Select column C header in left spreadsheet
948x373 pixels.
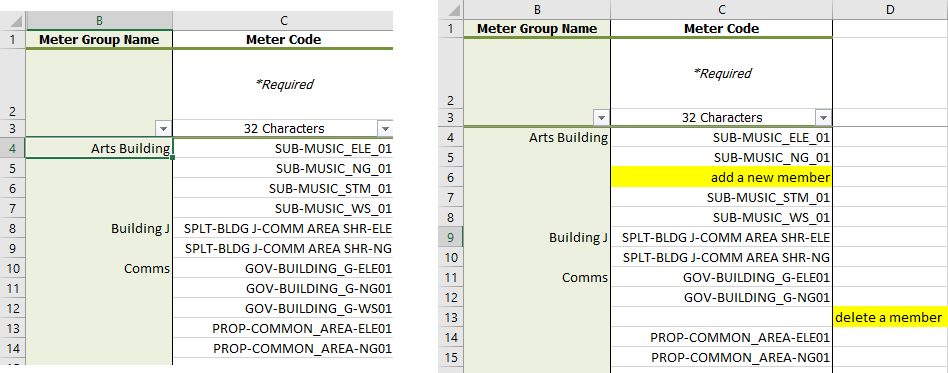click(x=283, y=21)
